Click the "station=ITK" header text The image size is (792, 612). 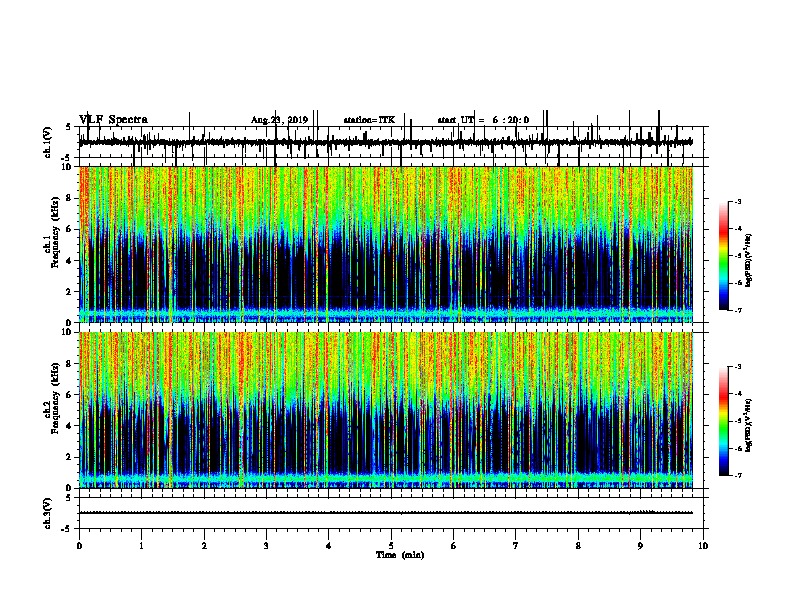369,120
